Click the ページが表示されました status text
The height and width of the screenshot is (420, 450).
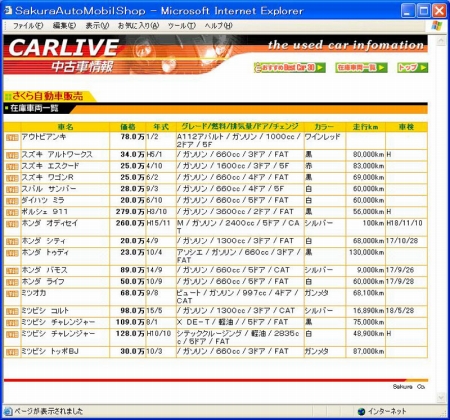tap(49, 411)
